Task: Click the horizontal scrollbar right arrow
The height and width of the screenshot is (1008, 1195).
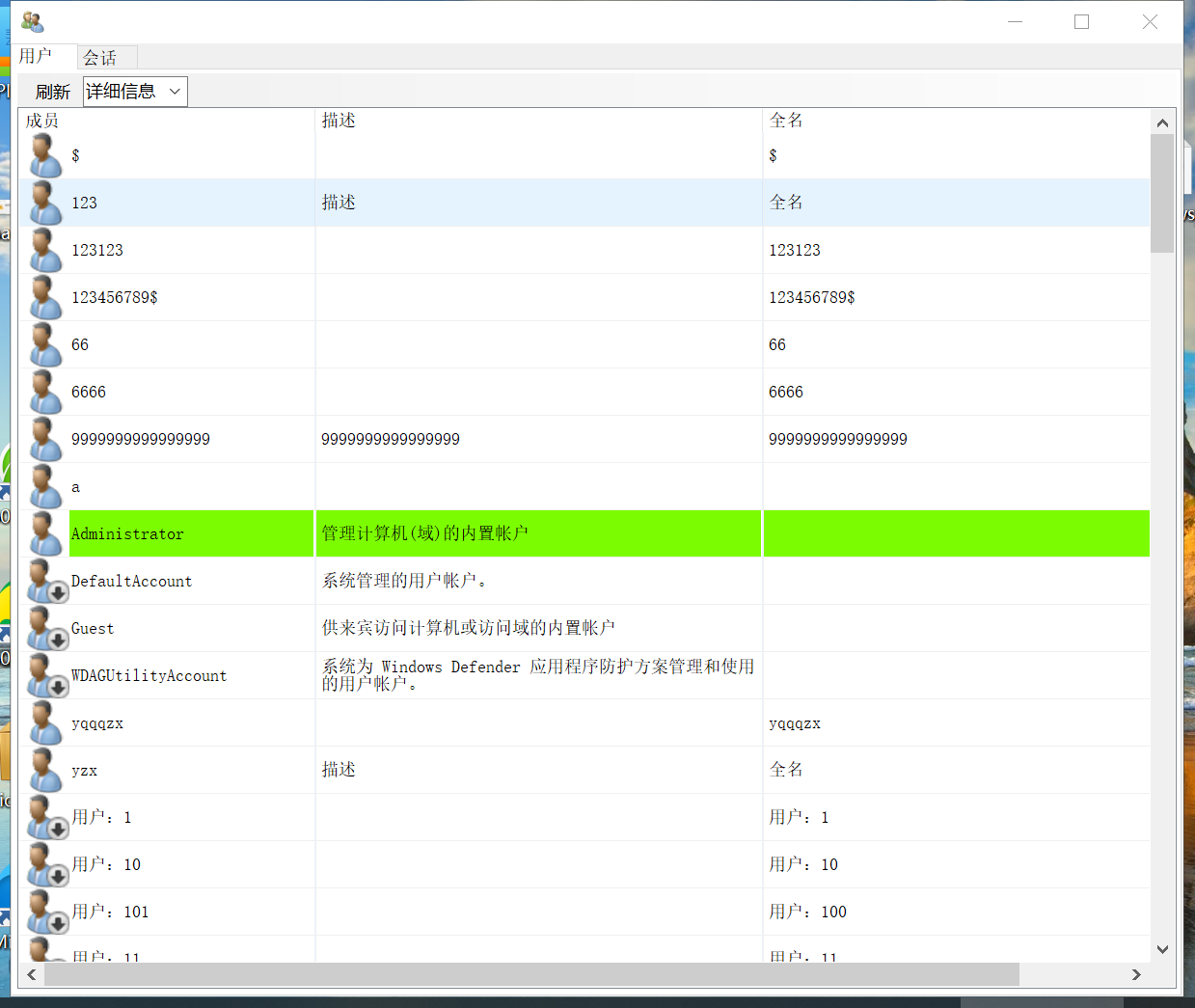Action: coord(1136,974)
